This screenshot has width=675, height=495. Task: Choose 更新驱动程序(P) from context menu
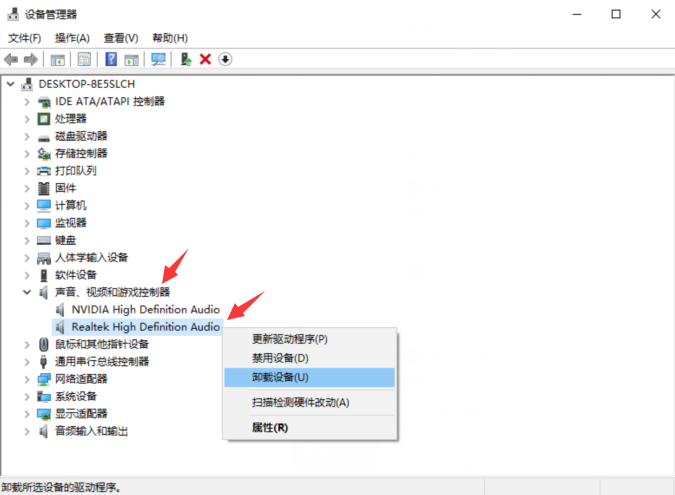click(310, 339)
